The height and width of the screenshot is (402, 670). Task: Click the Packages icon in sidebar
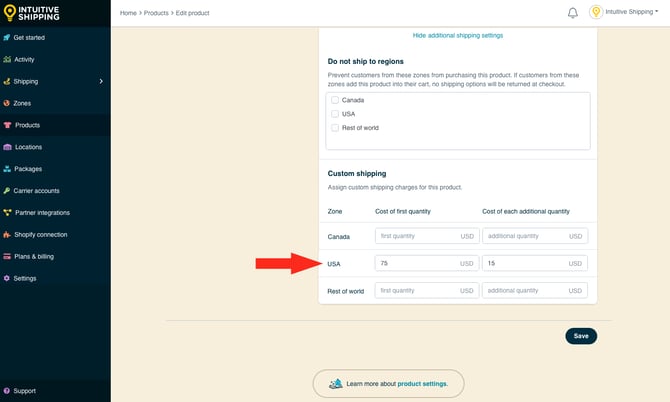coord(7,169)
